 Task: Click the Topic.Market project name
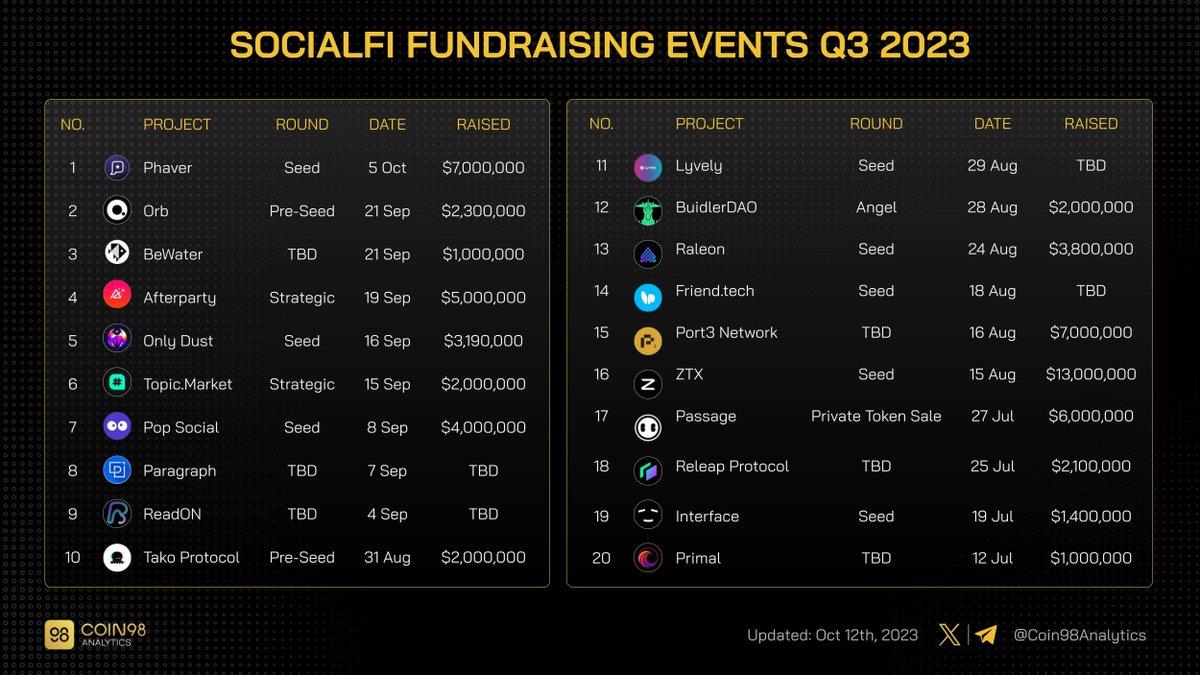188,384
